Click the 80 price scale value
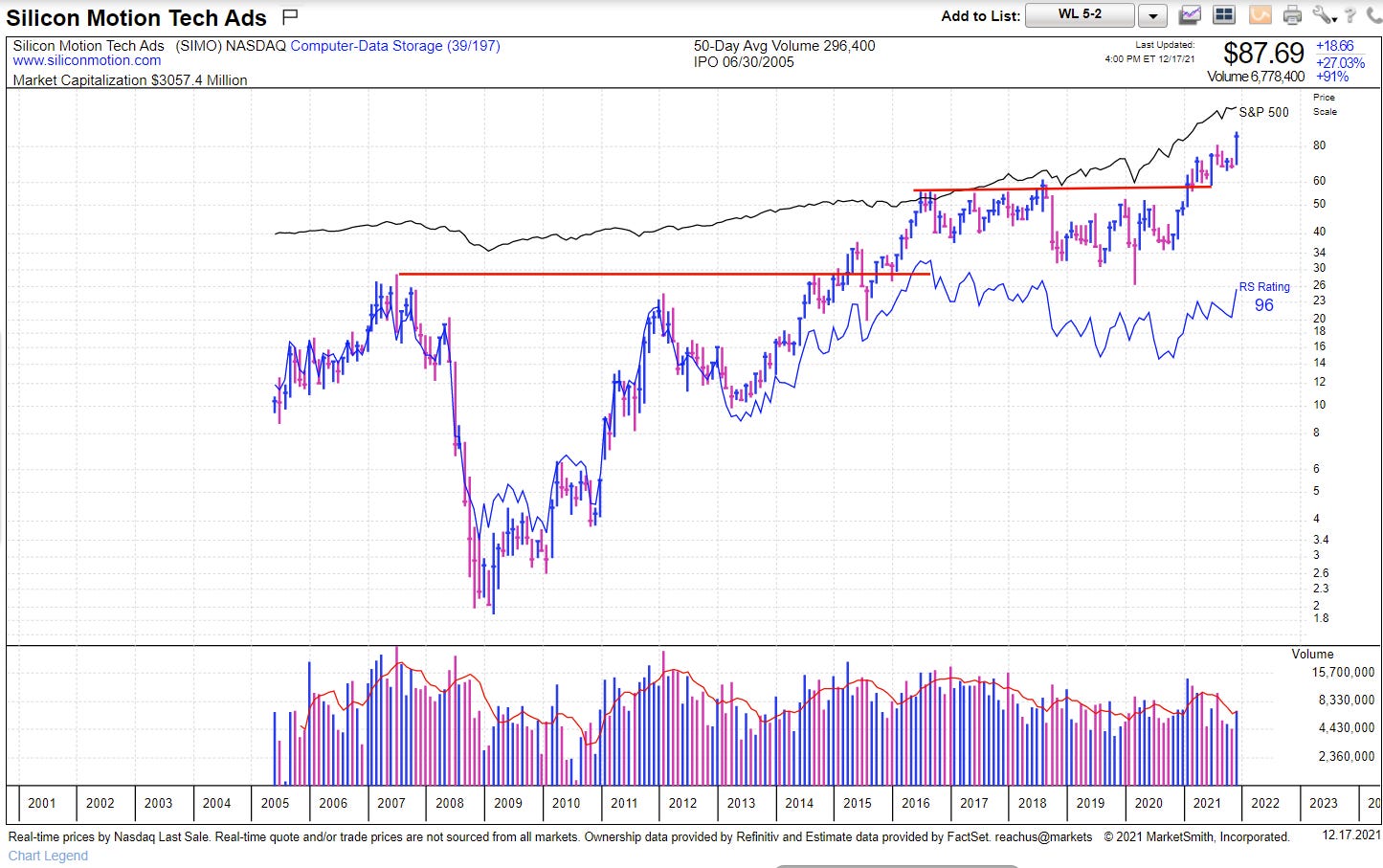Viewport: 1383px width, 868px height. (x=1320, y=145)
